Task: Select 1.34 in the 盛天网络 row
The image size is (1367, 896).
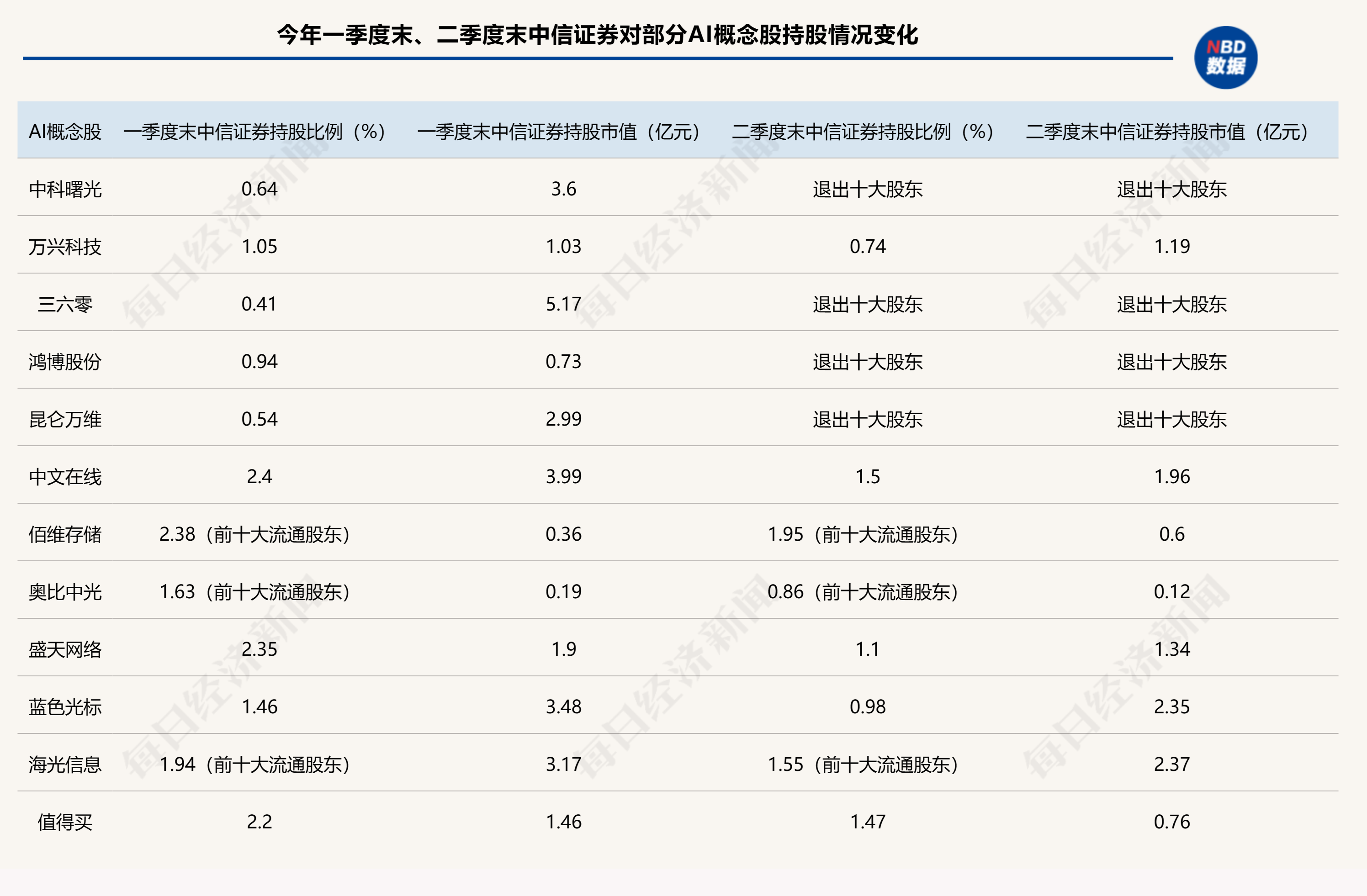Action: coord(1172,648)
